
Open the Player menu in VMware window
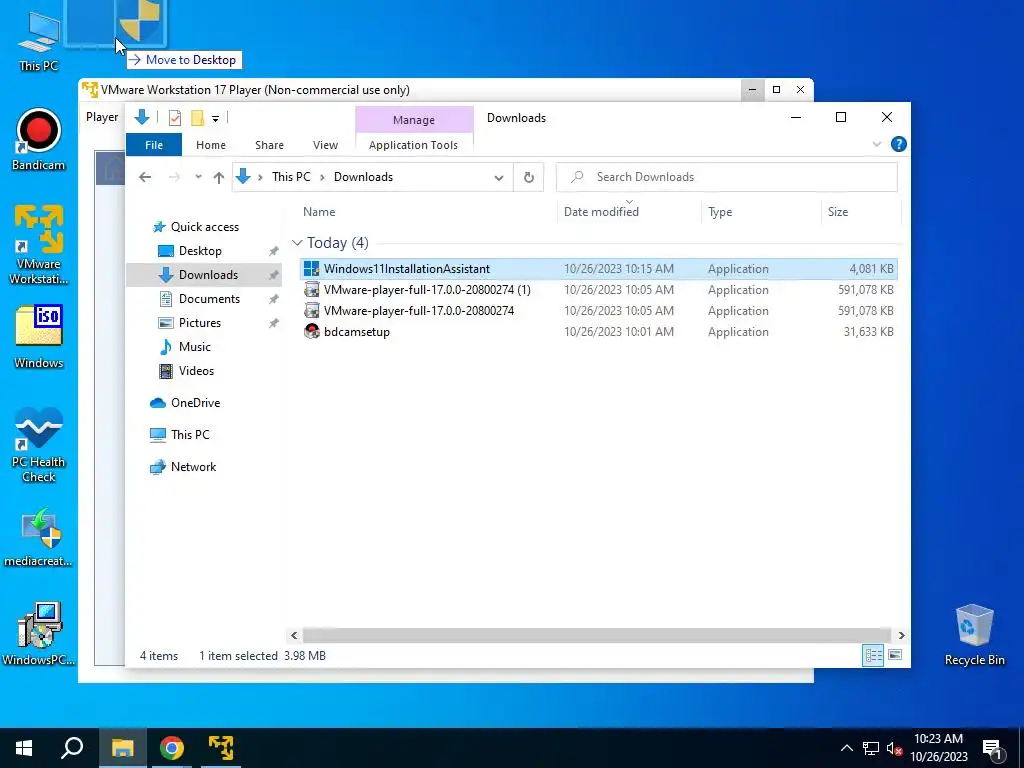(103, 117)
